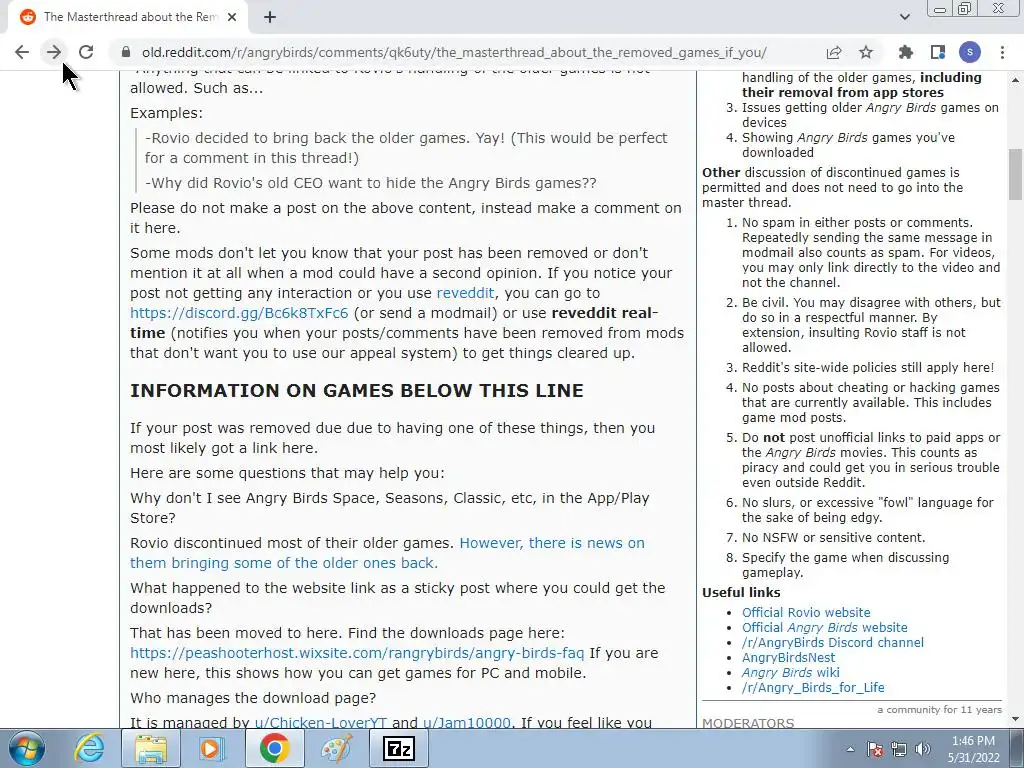Click the Action Center flag icon
Viewport: 1024px width, 768px height.
point(874,749)
